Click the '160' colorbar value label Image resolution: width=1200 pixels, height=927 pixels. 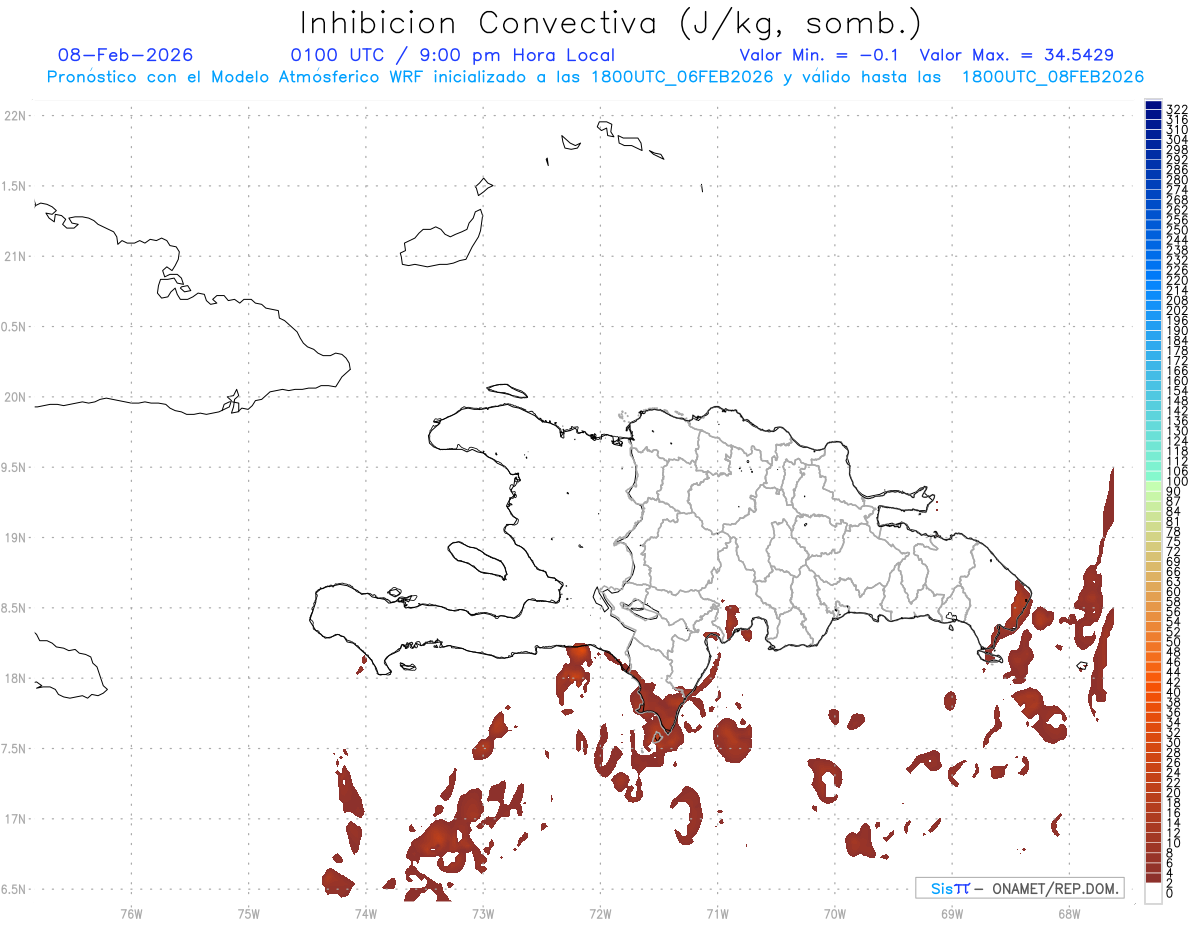(x=1176, y=381)
